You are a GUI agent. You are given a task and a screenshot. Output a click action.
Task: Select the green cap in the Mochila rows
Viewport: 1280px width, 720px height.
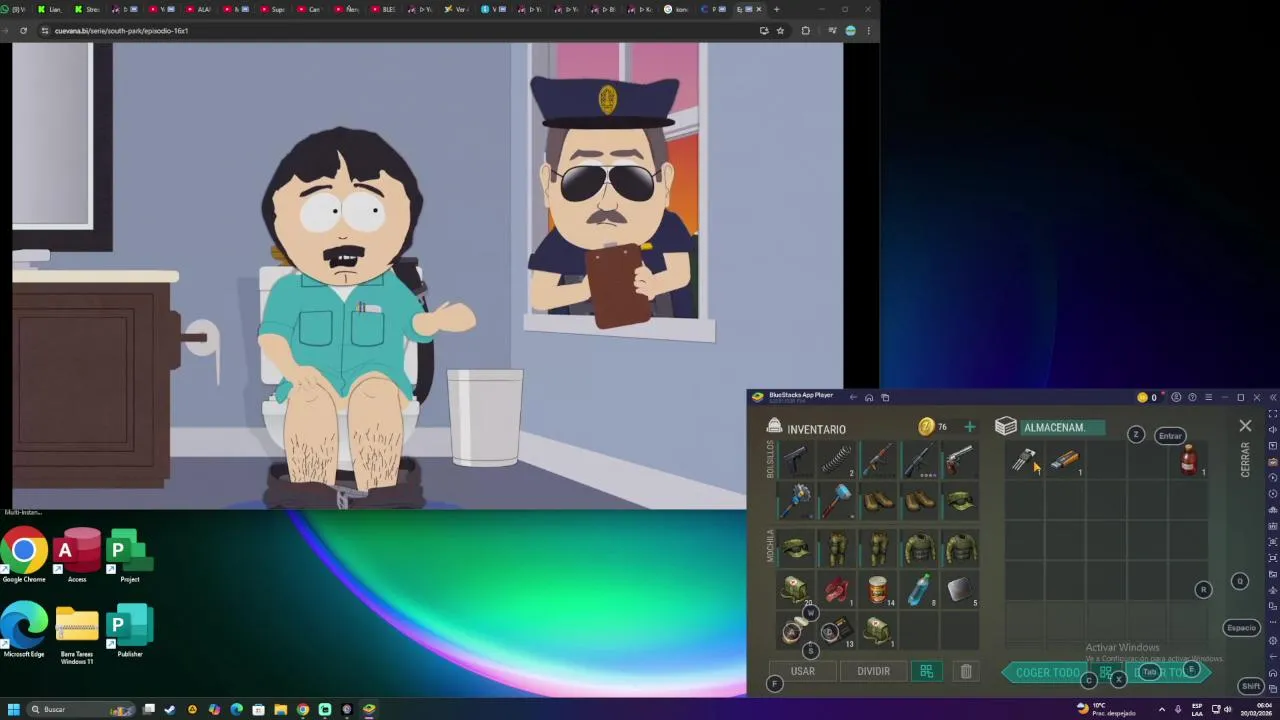tap(796, 548)
